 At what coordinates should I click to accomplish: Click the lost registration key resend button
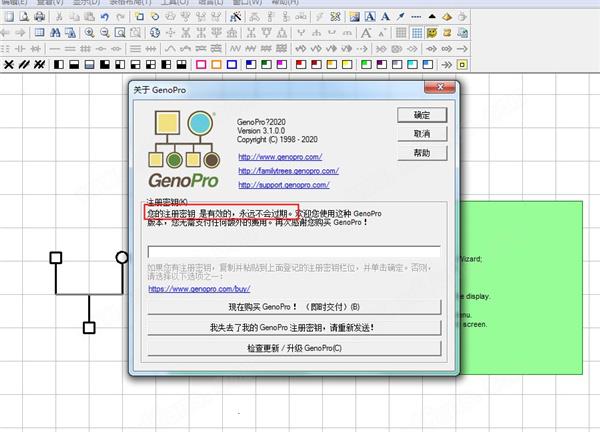coord(294,328)
